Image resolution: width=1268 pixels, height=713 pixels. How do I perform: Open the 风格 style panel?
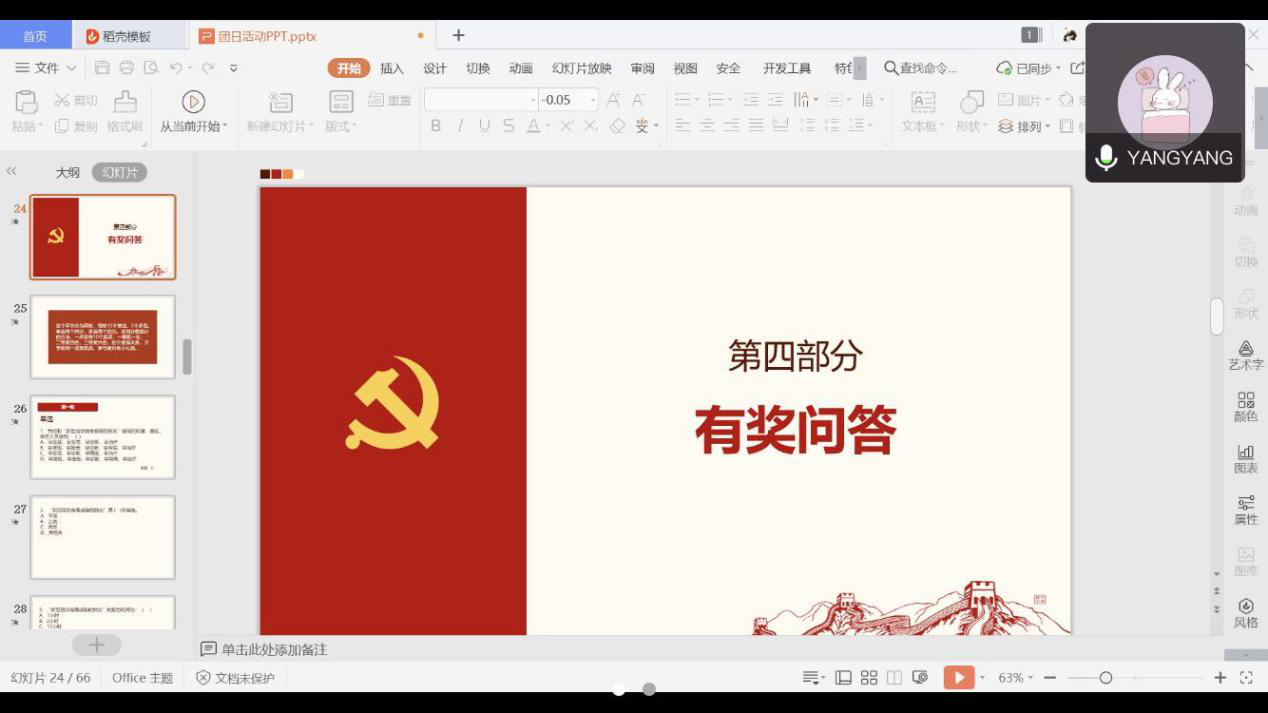tap(1246, 614)
